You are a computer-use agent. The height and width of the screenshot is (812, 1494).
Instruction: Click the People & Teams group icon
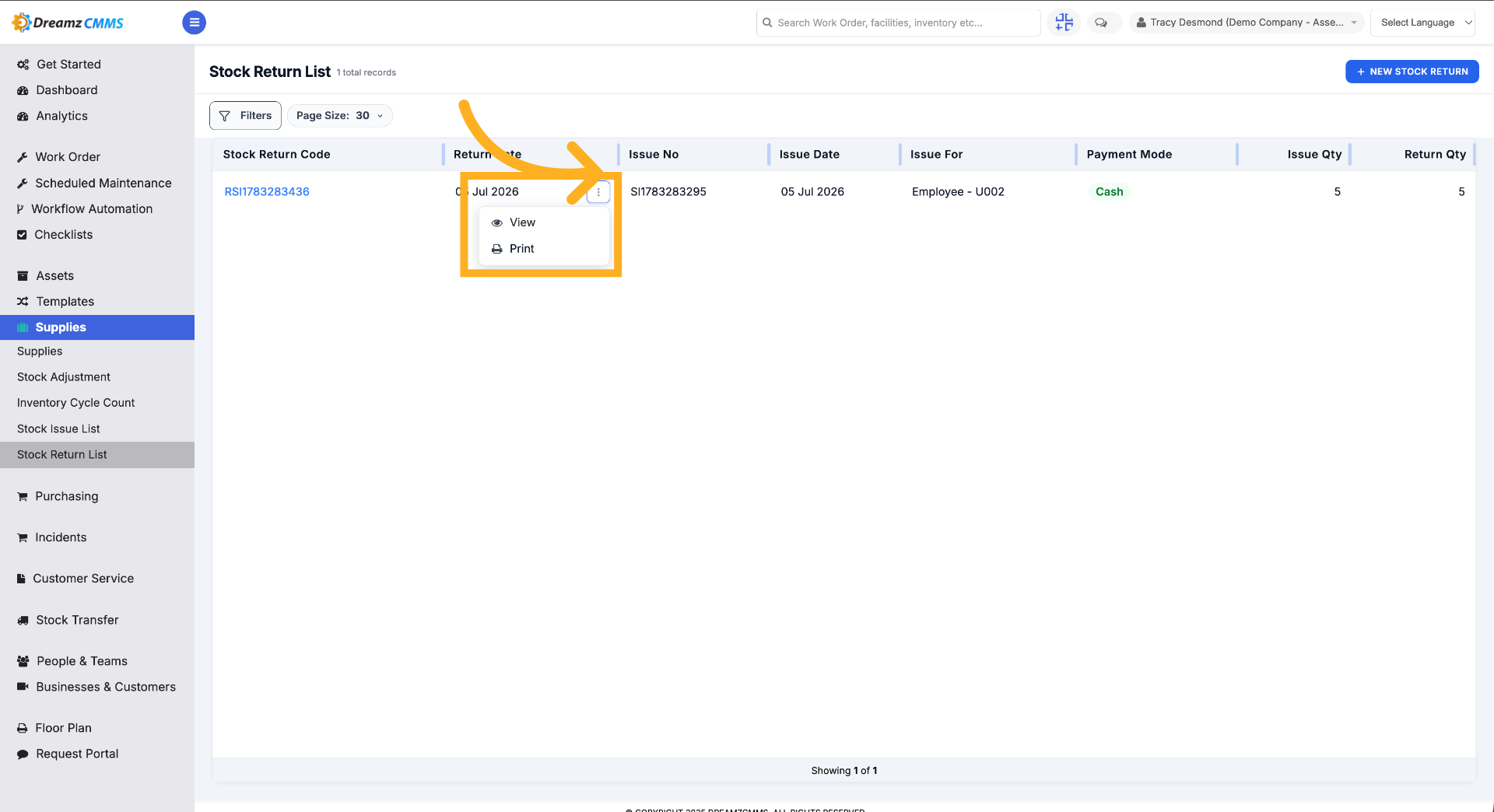click(x=23, y=661)
